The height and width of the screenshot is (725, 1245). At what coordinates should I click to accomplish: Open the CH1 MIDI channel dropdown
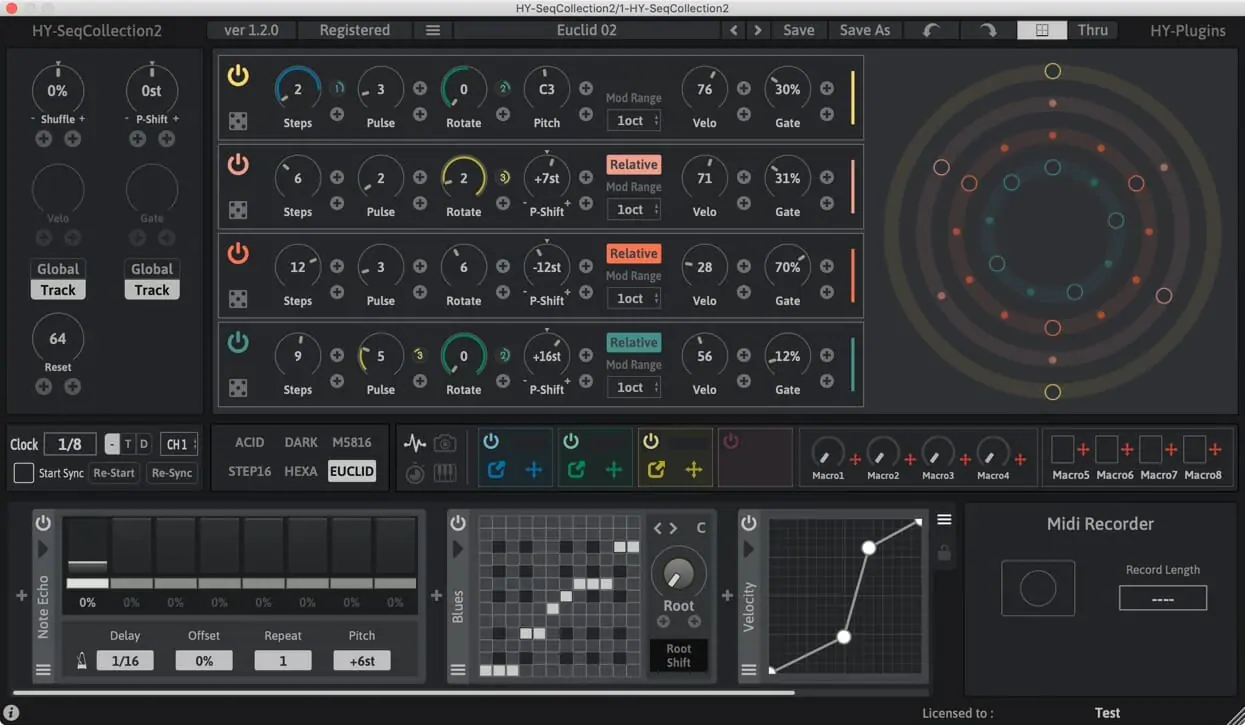pyautogui.click(x=177, y=444)
